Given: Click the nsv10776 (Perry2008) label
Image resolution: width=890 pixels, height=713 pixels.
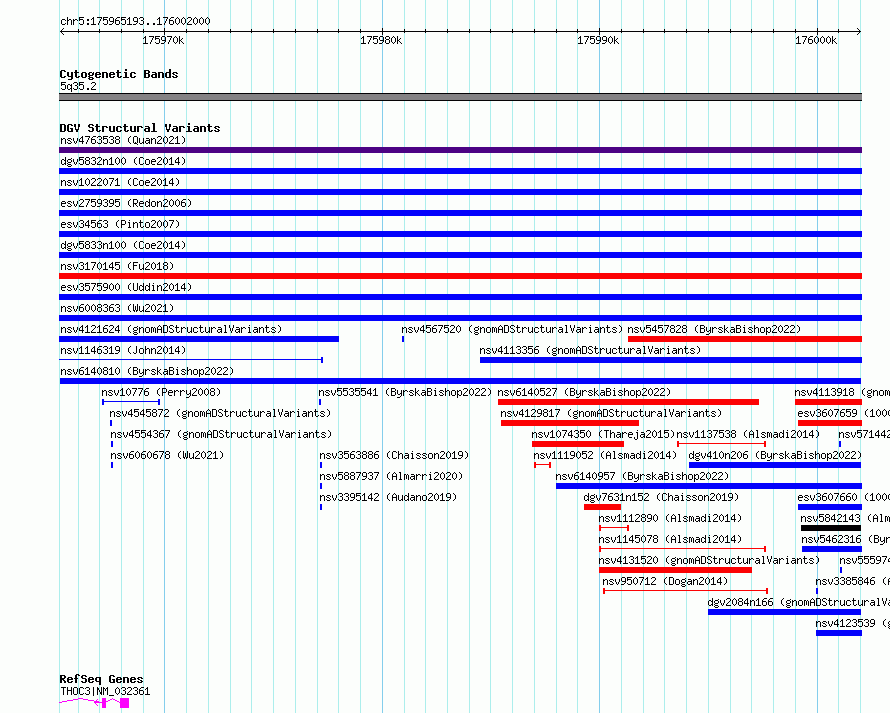Looking at the screenshot, I should click(x=161, y=392).
